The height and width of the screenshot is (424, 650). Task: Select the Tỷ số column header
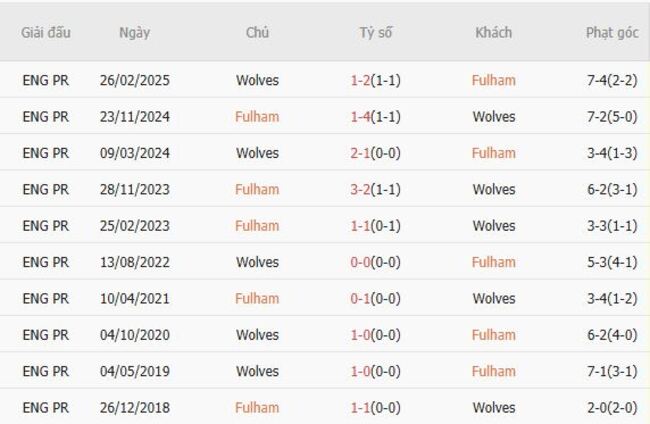point(376,32)
